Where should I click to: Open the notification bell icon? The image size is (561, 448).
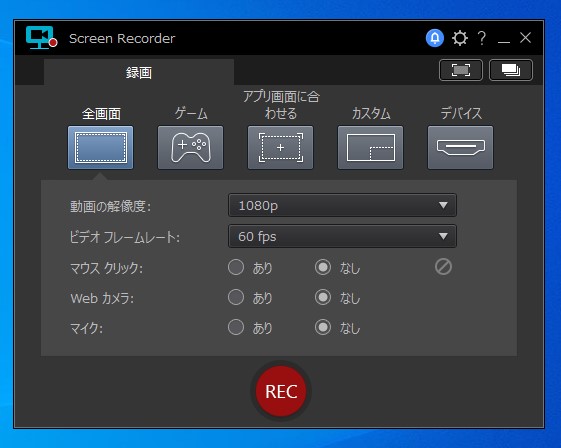435,38
